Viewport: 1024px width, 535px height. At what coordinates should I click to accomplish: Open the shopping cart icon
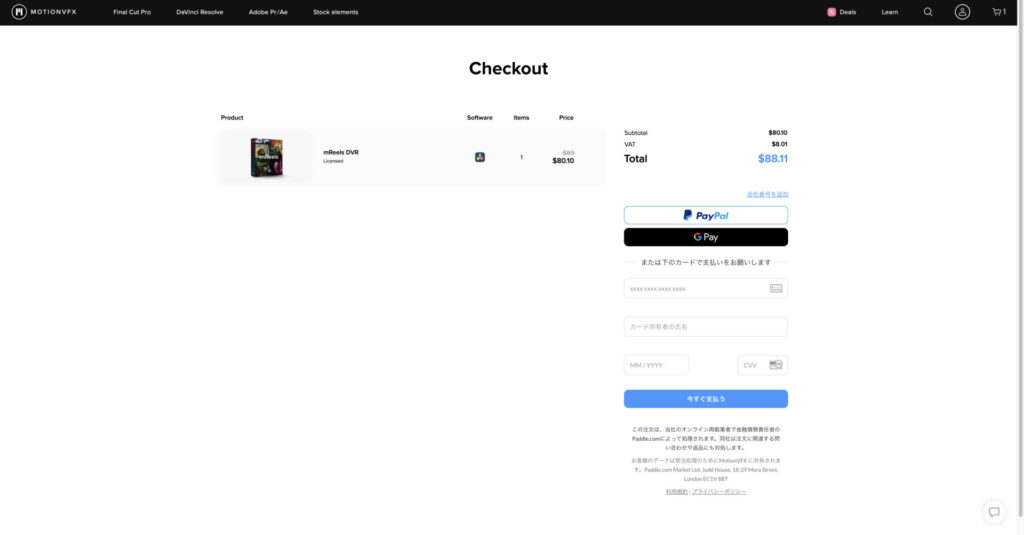click(999, 12)
